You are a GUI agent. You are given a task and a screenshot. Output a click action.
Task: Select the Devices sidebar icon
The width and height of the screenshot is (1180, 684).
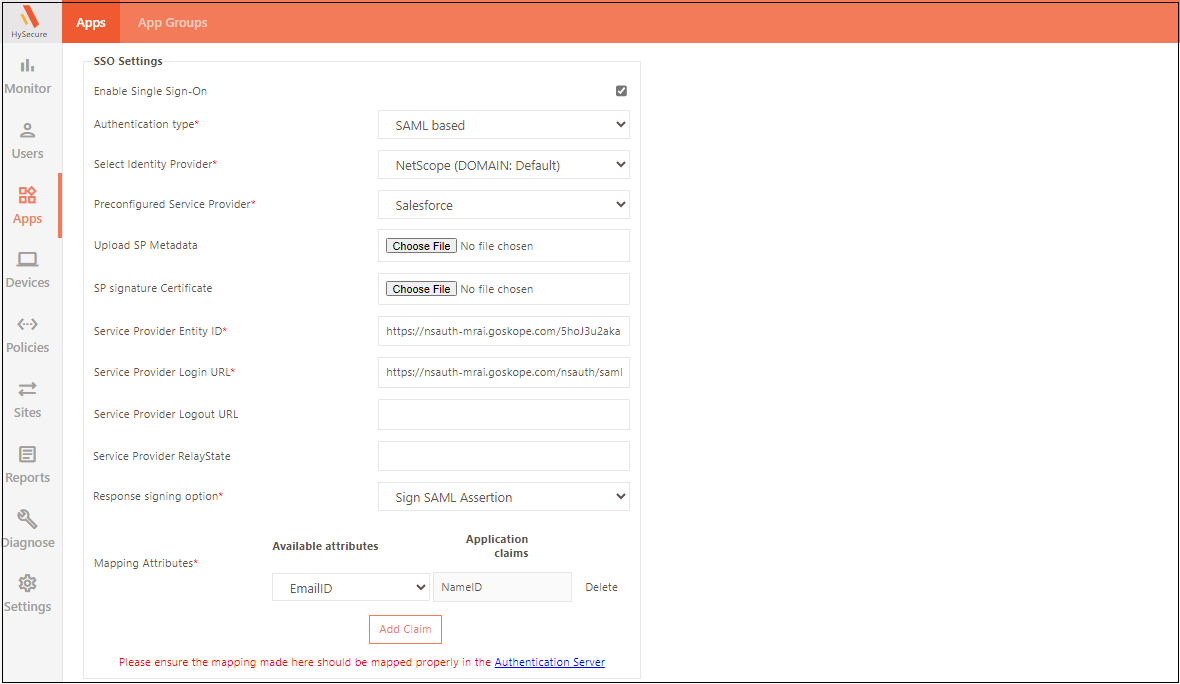click(x=28, y=270)
